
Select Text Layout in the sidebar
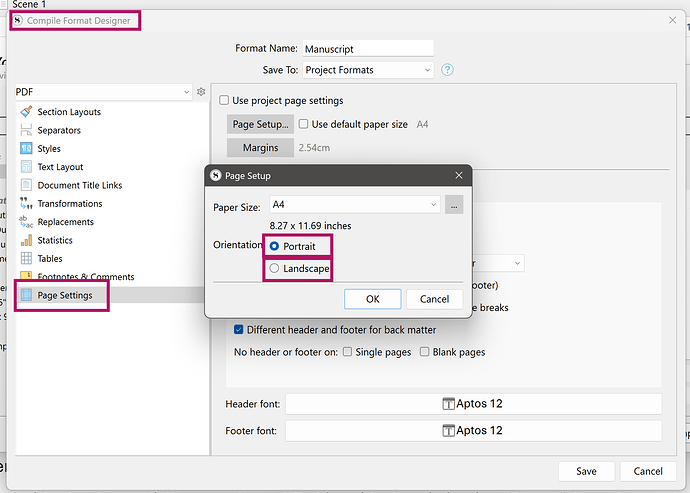click(60, 167)
